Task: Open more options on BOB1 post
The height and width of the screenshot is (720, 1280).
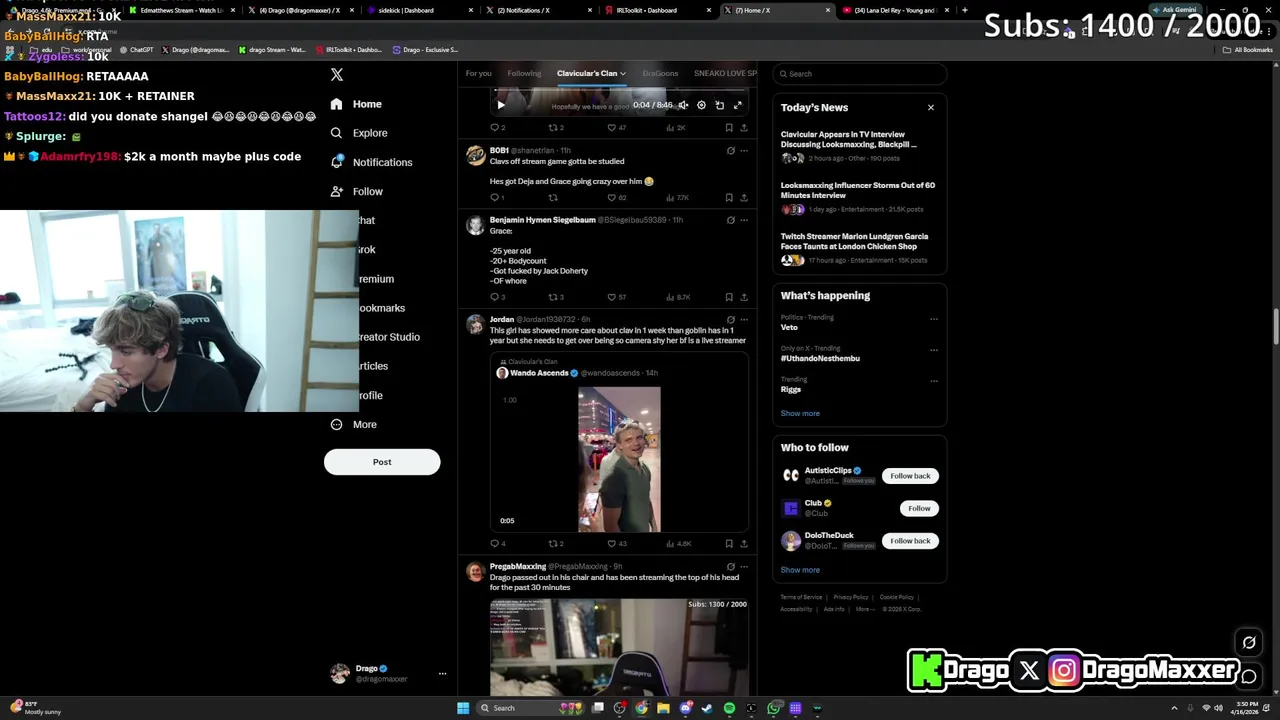Action: pyautogui.click(x=744, y=151)
